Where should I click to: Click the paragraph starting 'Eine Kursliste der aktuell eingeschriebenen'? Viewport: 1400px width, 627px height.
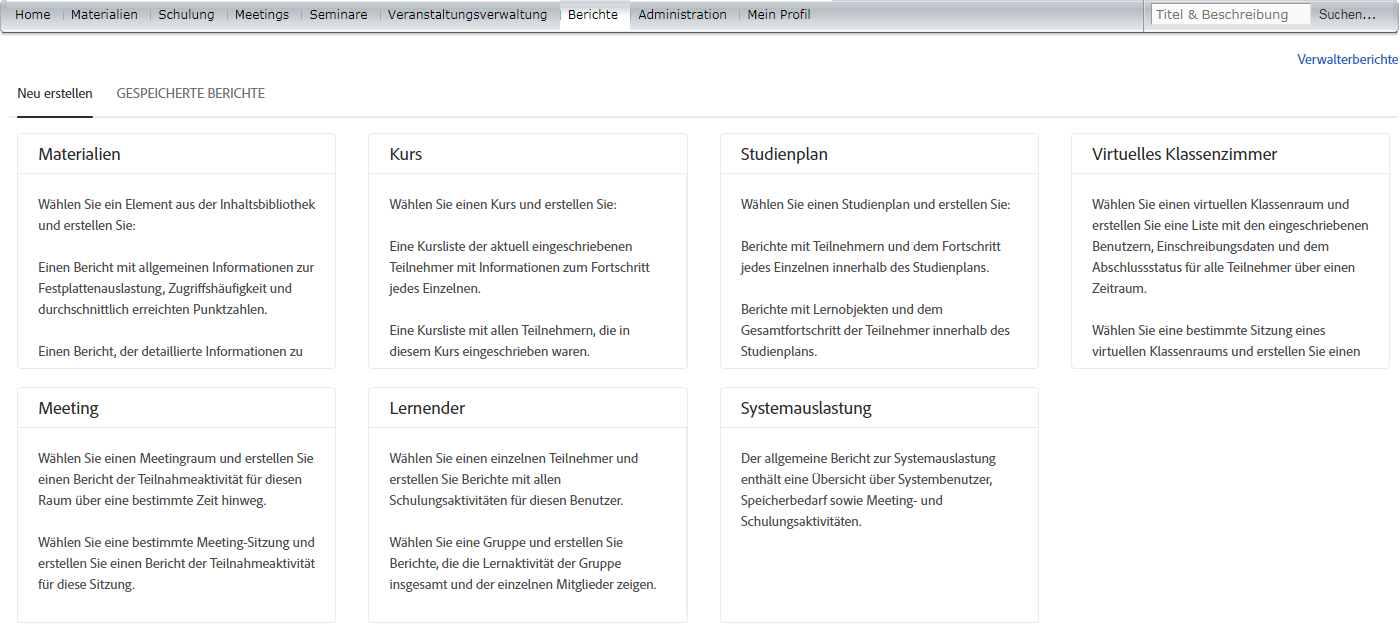[519, 267]
